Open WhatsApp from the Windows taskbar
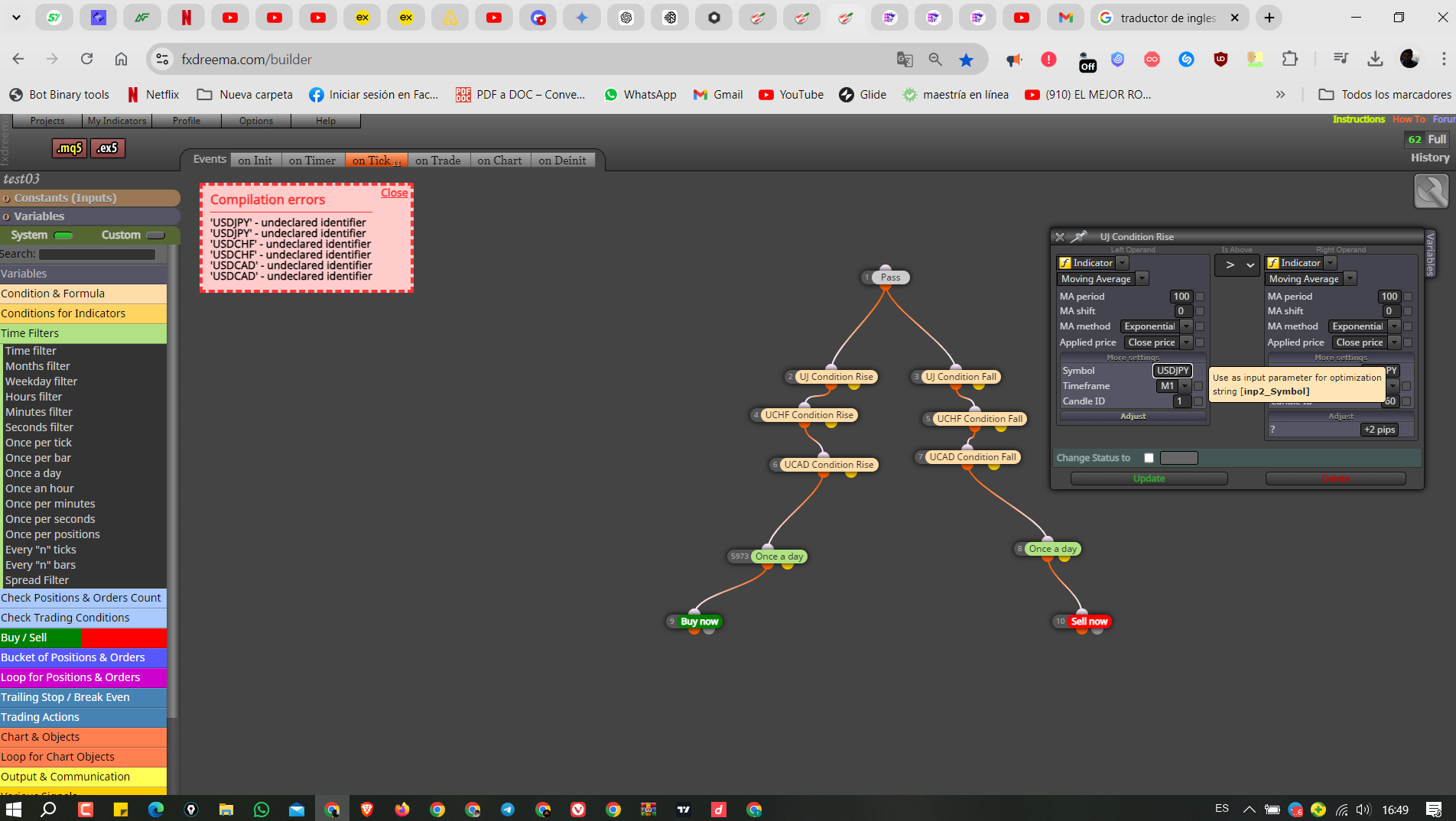Screen dimensions: 1456x821 click(262, 810)
